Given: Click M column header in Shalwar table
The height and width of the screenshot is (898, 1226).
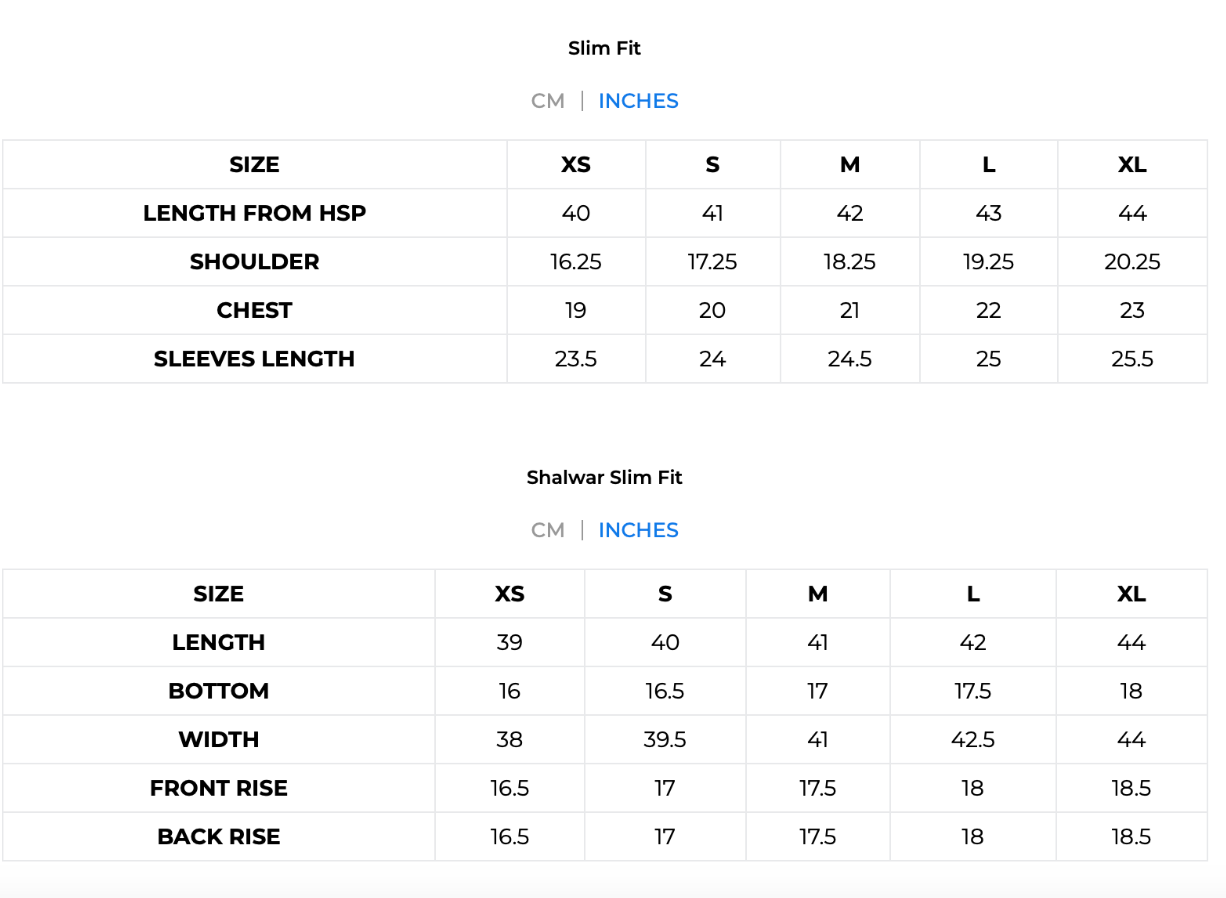Looking at the screenshot, I should tap(818, 594).
